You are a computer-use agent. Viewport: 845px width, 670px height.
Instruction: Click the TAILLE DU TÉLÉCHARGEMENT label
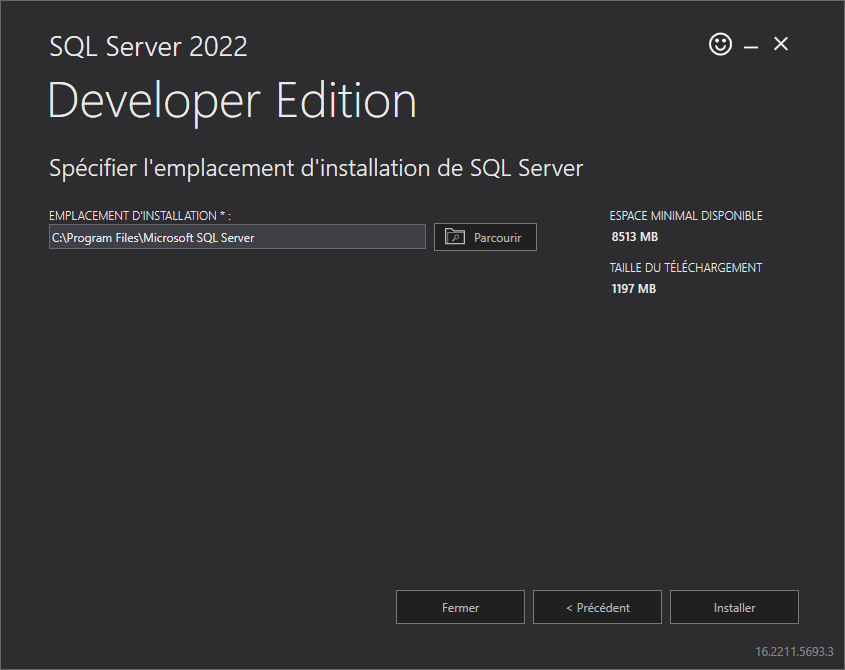[685, 267]
